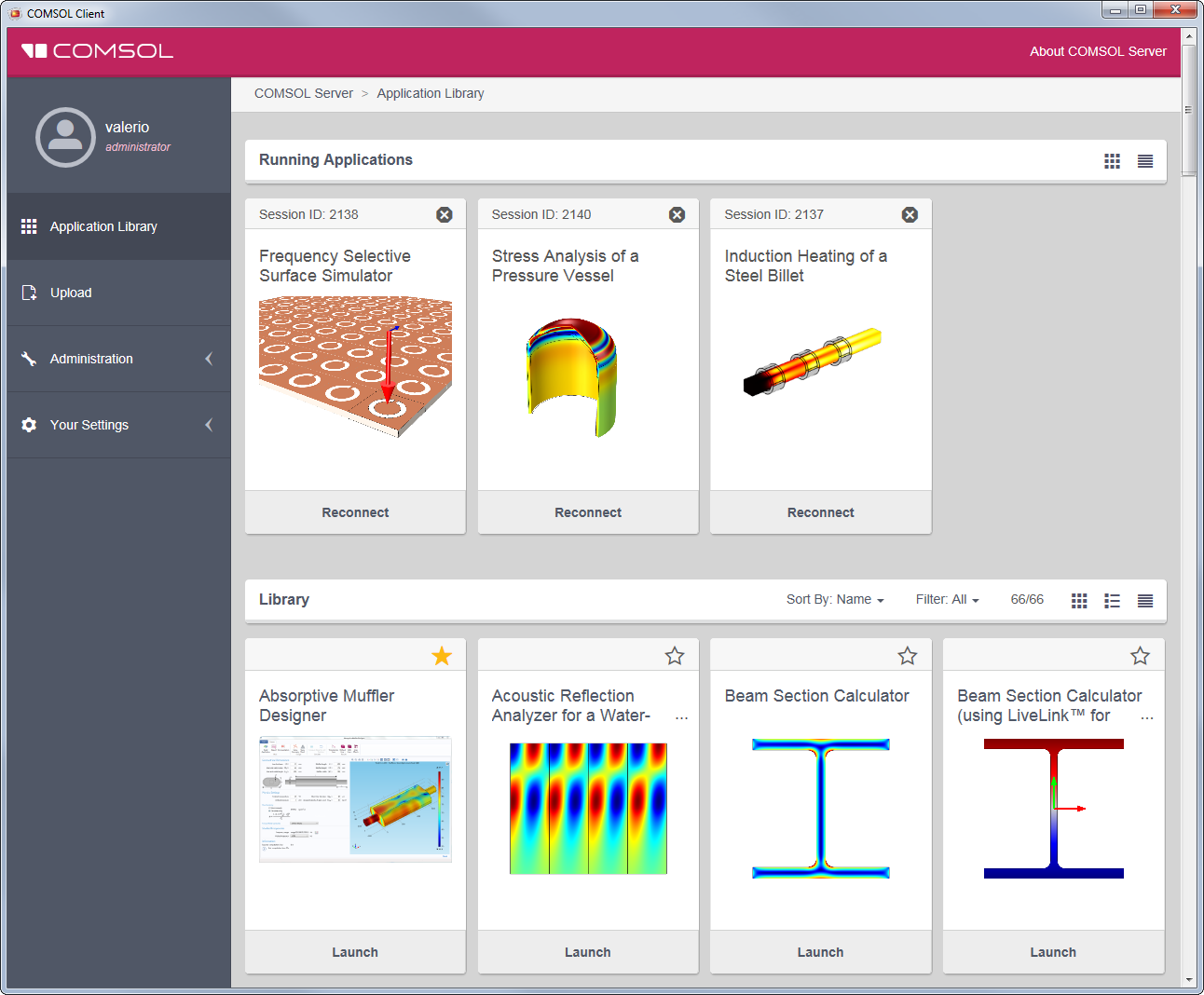The height and width of the screenshot is (995, 1204).
Task: Switch Running Applications to grid view
Action: (x=1112, y=160)
